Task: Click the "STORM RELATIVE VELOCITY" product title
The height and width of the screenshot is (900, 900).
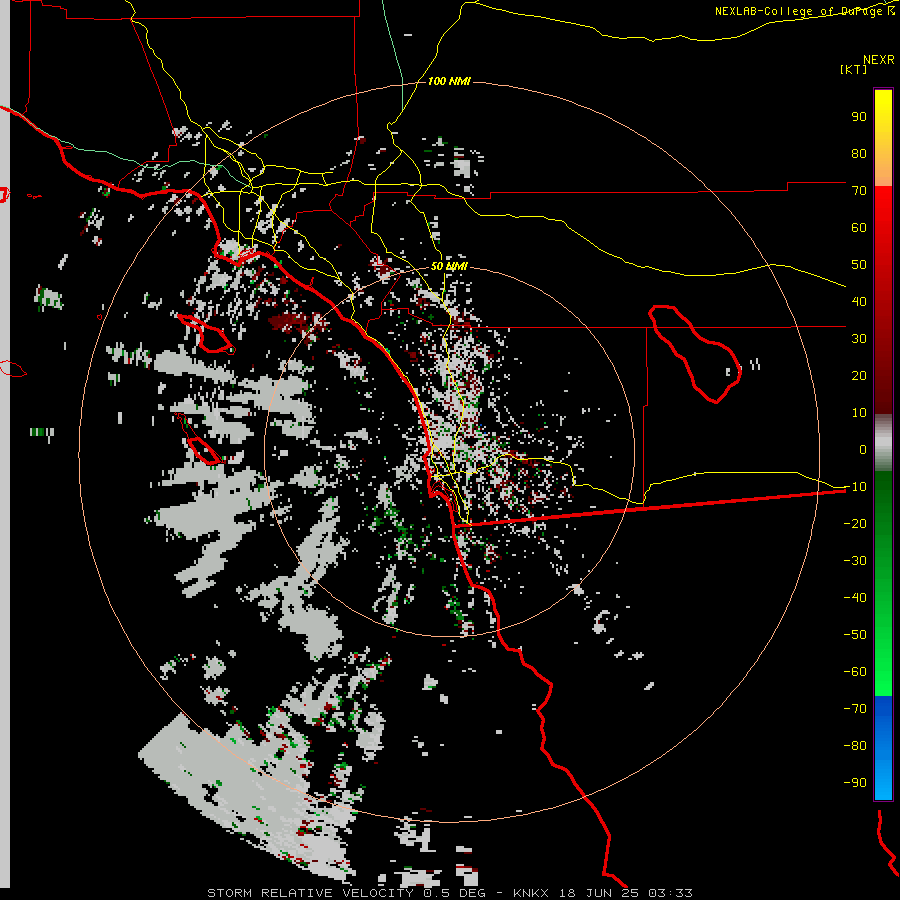Action: tap(310, 893)
